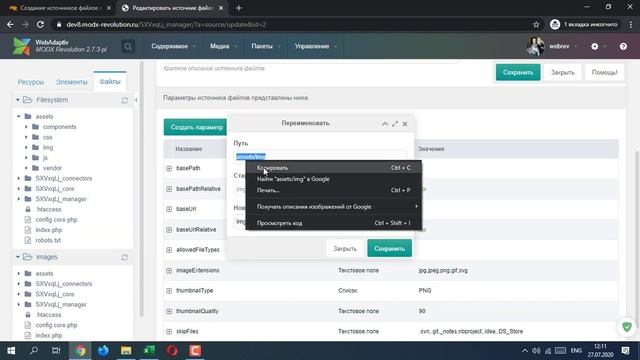
Task: Click the top Закрыть button
Action: [x=562, y=73]
